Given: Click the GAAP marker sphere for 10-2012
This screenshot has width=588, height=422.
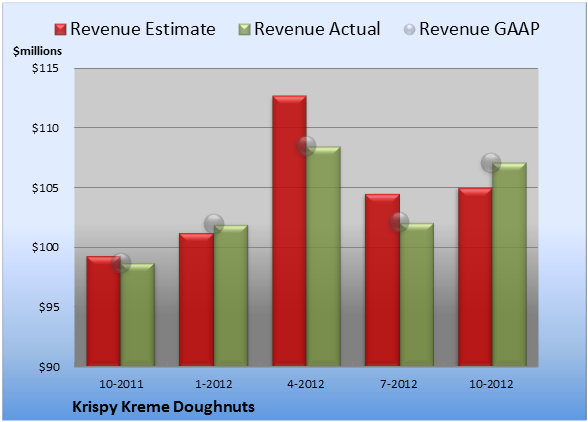Looking at the screenshot, I should pyautogui.click(x=491, y=163).
